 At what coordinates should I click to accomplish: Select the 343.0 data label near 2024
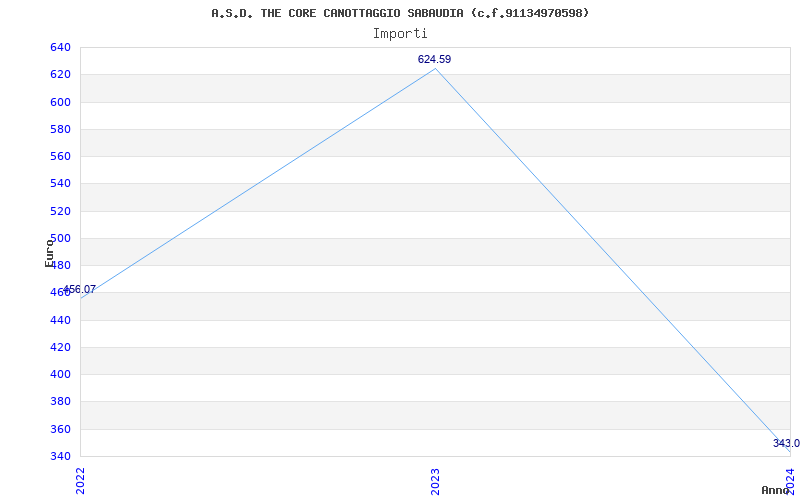tap(786, 443)
